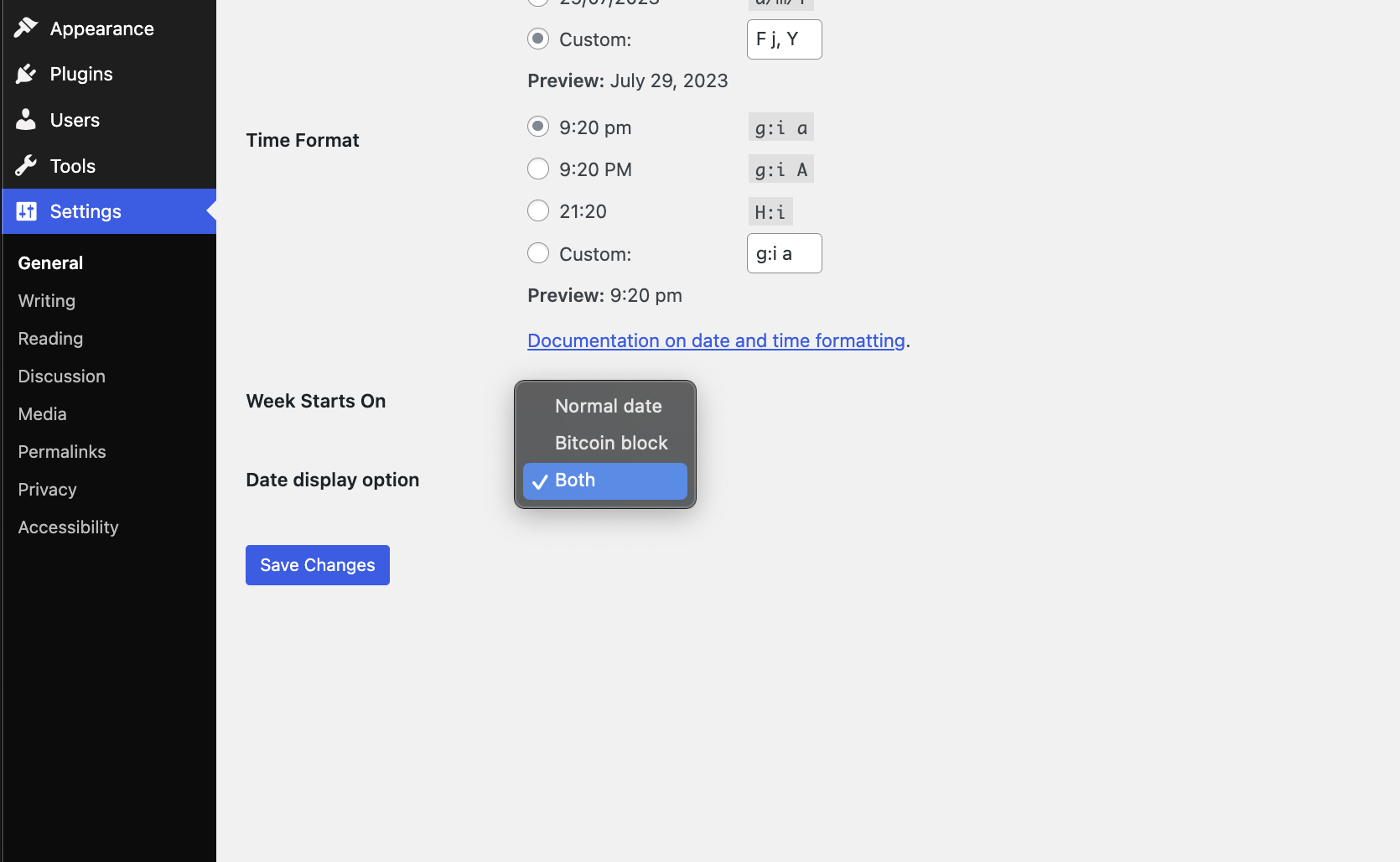The width and height of the screenshot is (1400, 862).
Task: Click the Tools wrench icon
Action: tap(26, 166)
